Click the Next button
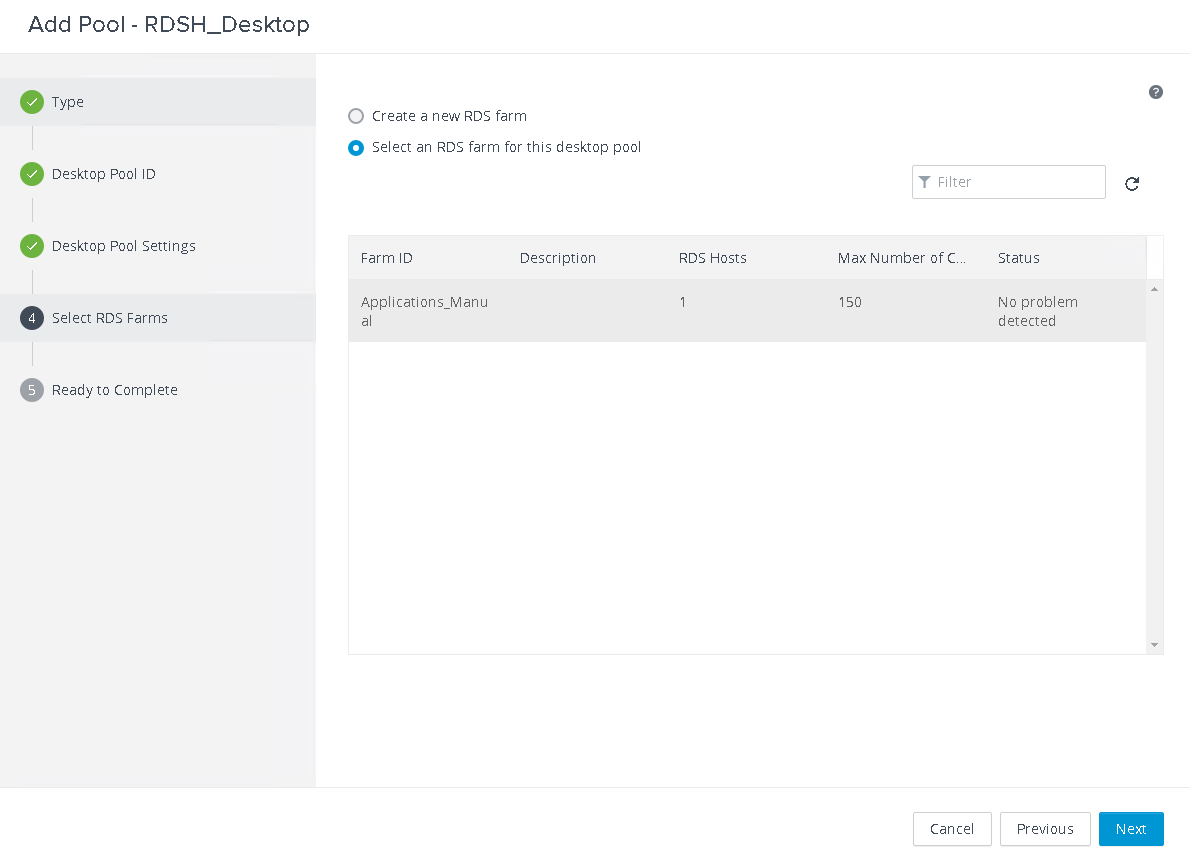 [x=1131, y=829]
